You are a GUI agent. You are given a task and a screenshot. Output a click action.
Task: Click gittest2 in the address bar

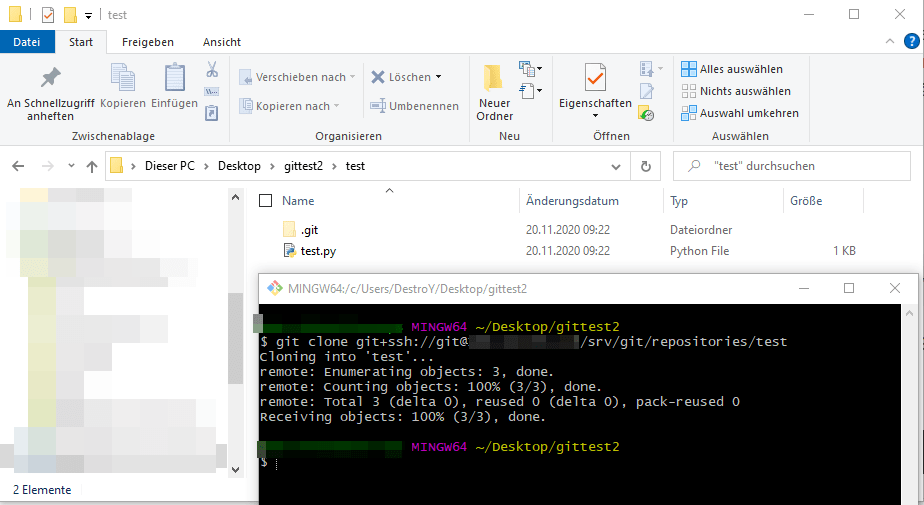303,166
